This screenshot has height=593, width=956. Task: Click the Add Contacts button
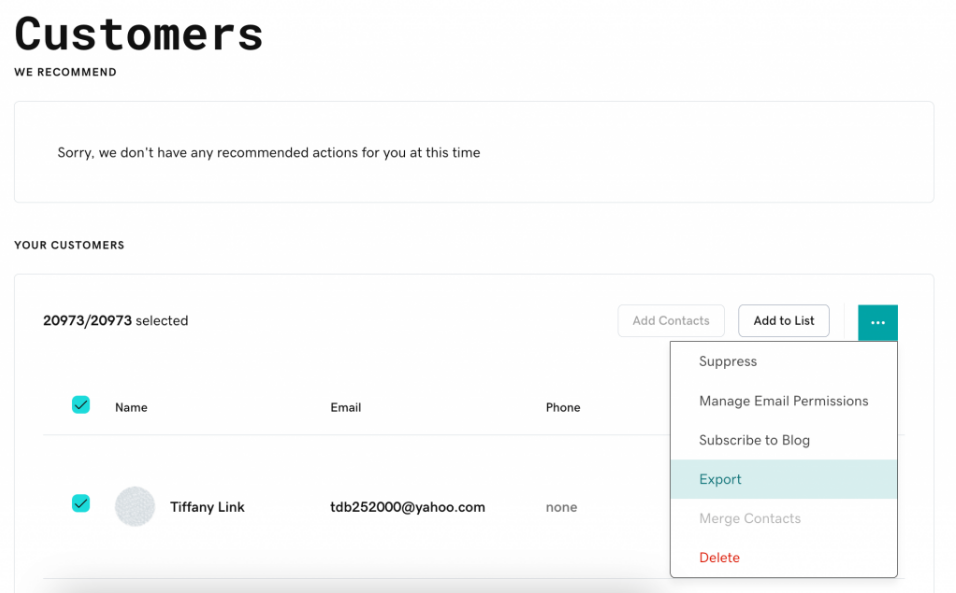(671, 321)
